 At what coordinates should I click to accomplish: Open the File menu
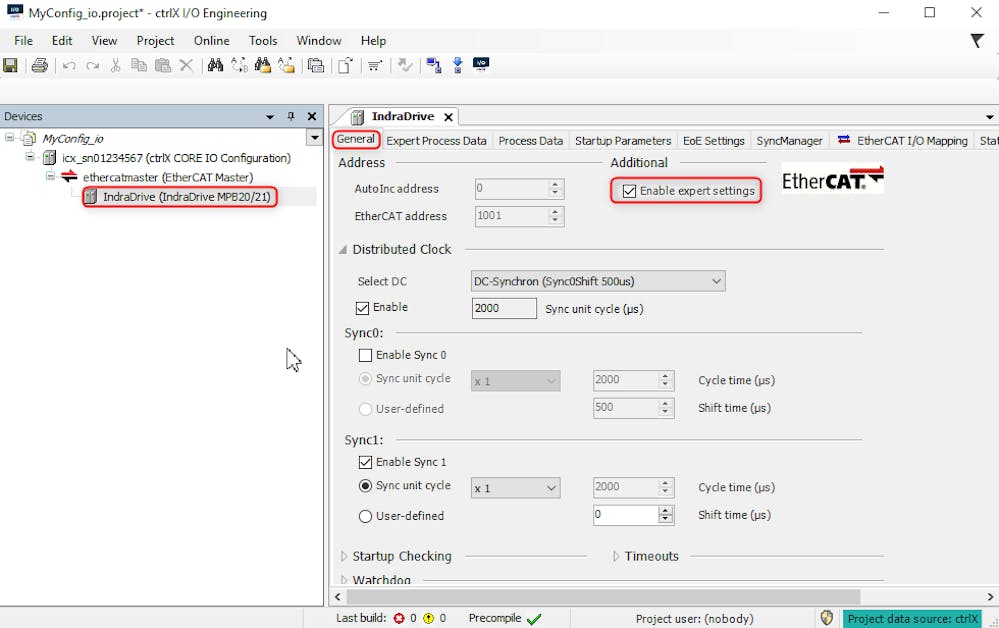coord(24,41)
